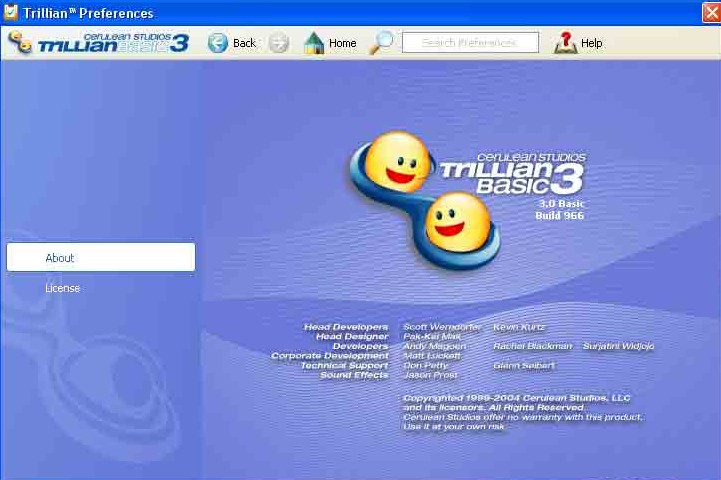This screenshot has height=480, width=721.
Task: Click the name 'Rachel Blackman'
Action: (x=533, y=346)
